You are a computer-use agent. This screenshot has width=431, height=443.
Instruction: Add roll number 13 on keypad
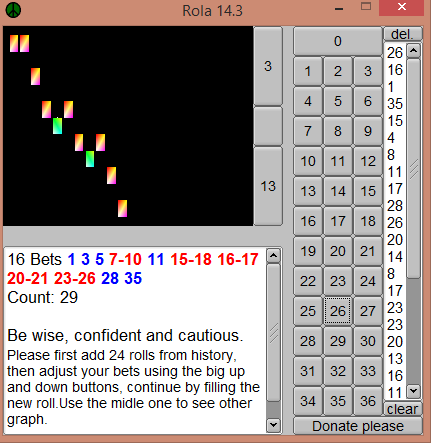point(308,191)
